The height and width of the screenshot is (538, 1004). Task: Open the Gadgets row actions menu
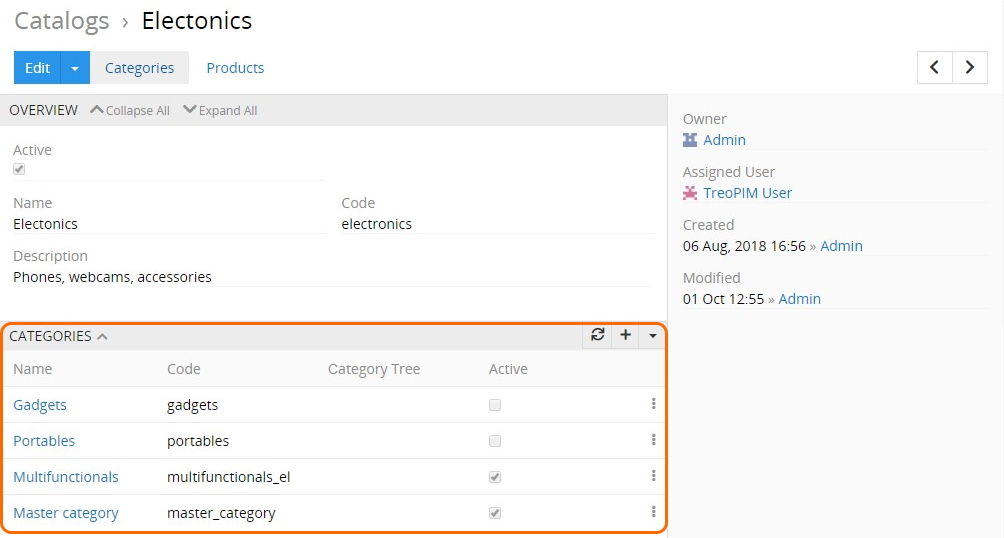[x=653, y=404]
